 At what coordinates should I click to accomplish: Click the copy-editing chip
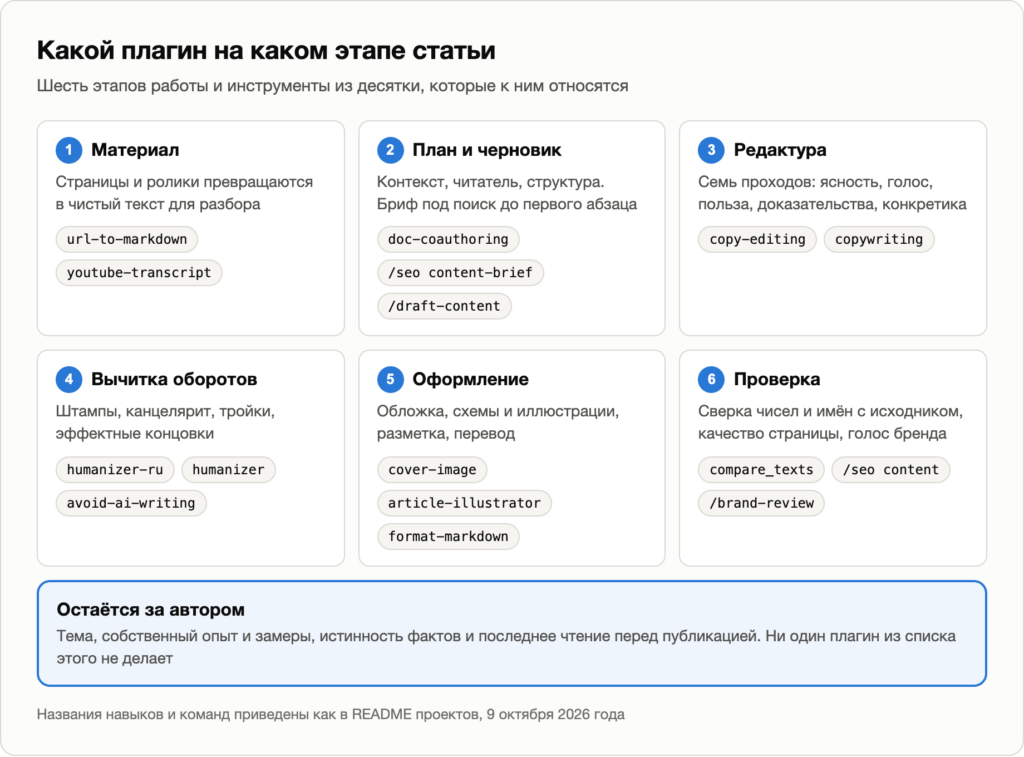coord(758,239)
